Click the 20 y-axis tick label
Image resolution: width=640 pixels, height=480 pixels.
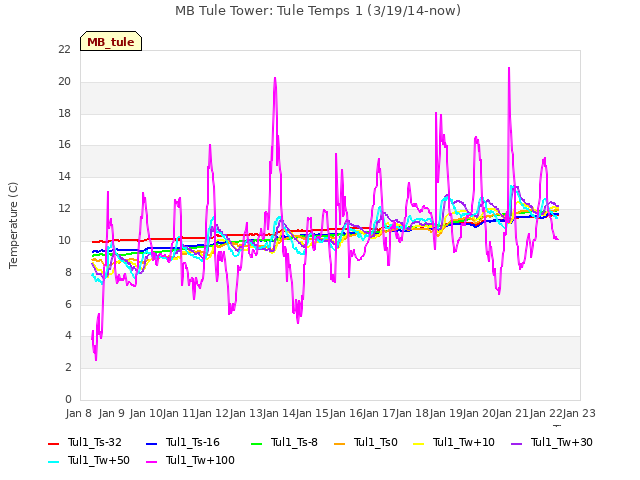tap(64, 82)
